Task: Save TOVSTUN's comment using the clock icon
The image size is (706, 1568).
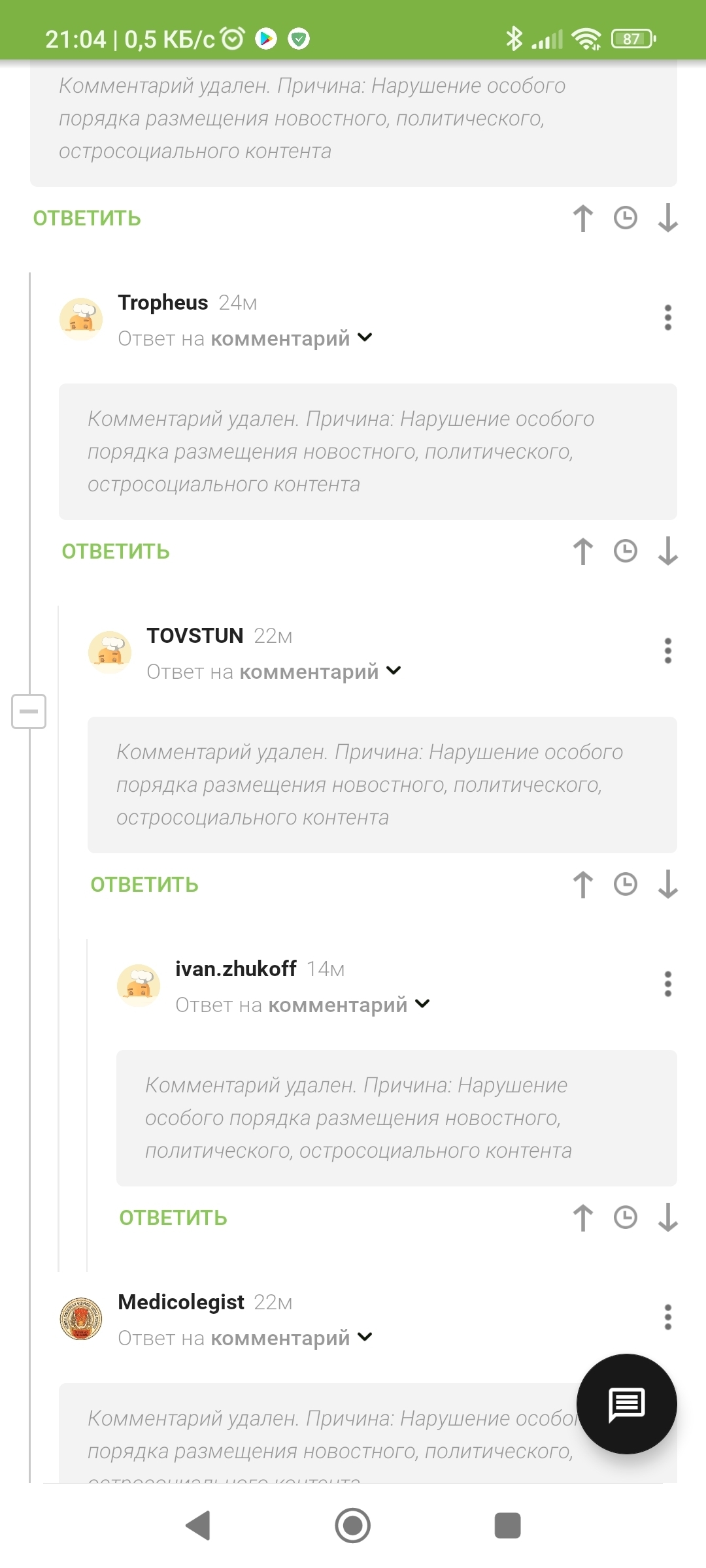Action: pos(626,885)
